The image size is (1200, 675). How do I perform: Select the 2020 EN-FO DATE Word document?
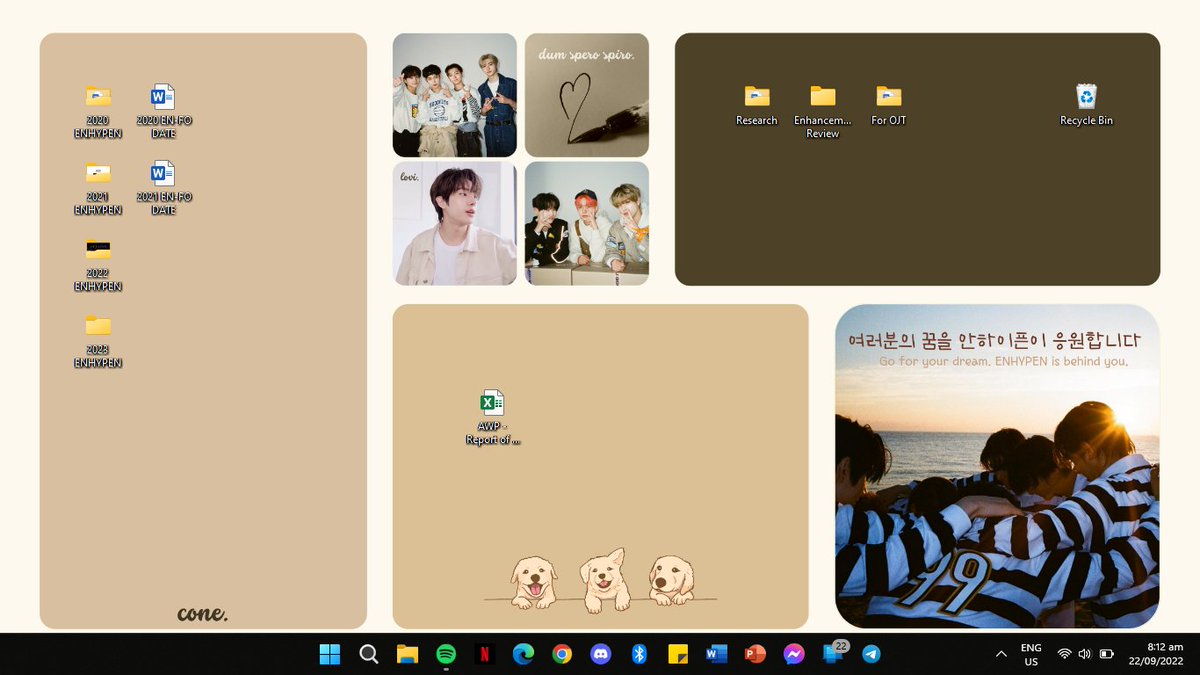coord(163,111)
